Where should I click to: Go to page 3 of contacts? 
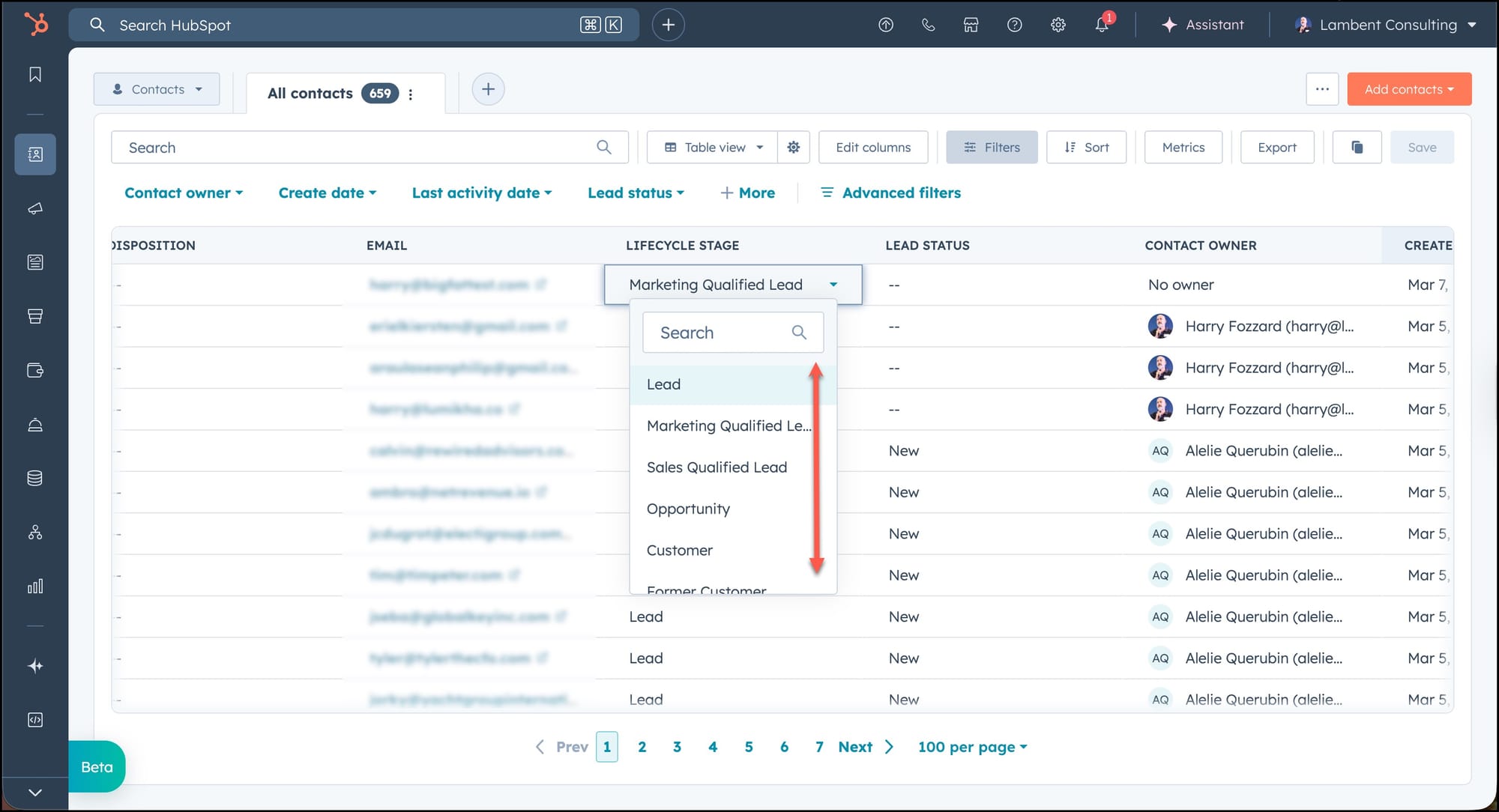click(x=677, y=747)
